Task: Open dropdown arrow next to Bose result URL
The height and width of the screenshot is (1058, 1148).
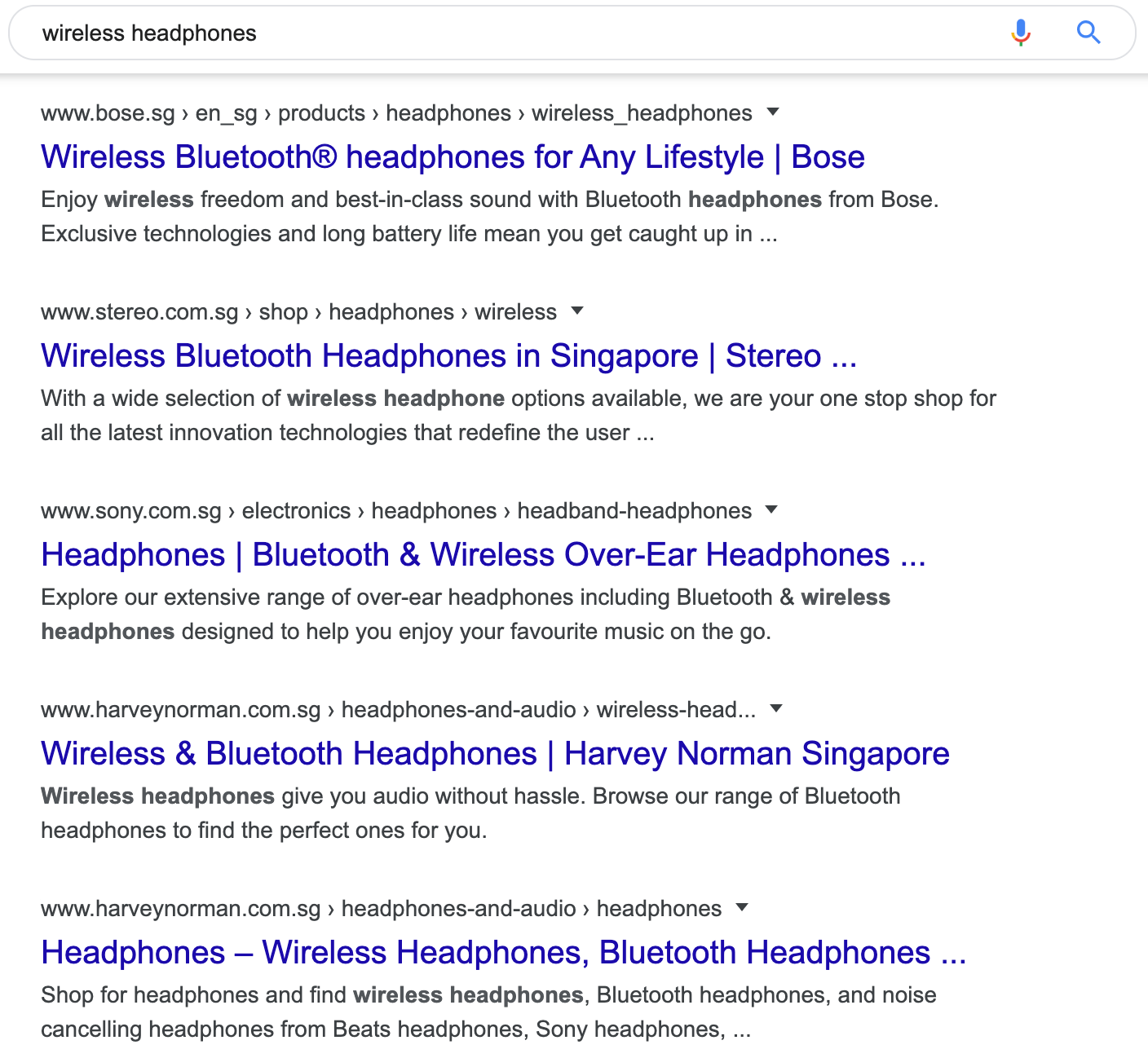Action: (x=773, y=112)
